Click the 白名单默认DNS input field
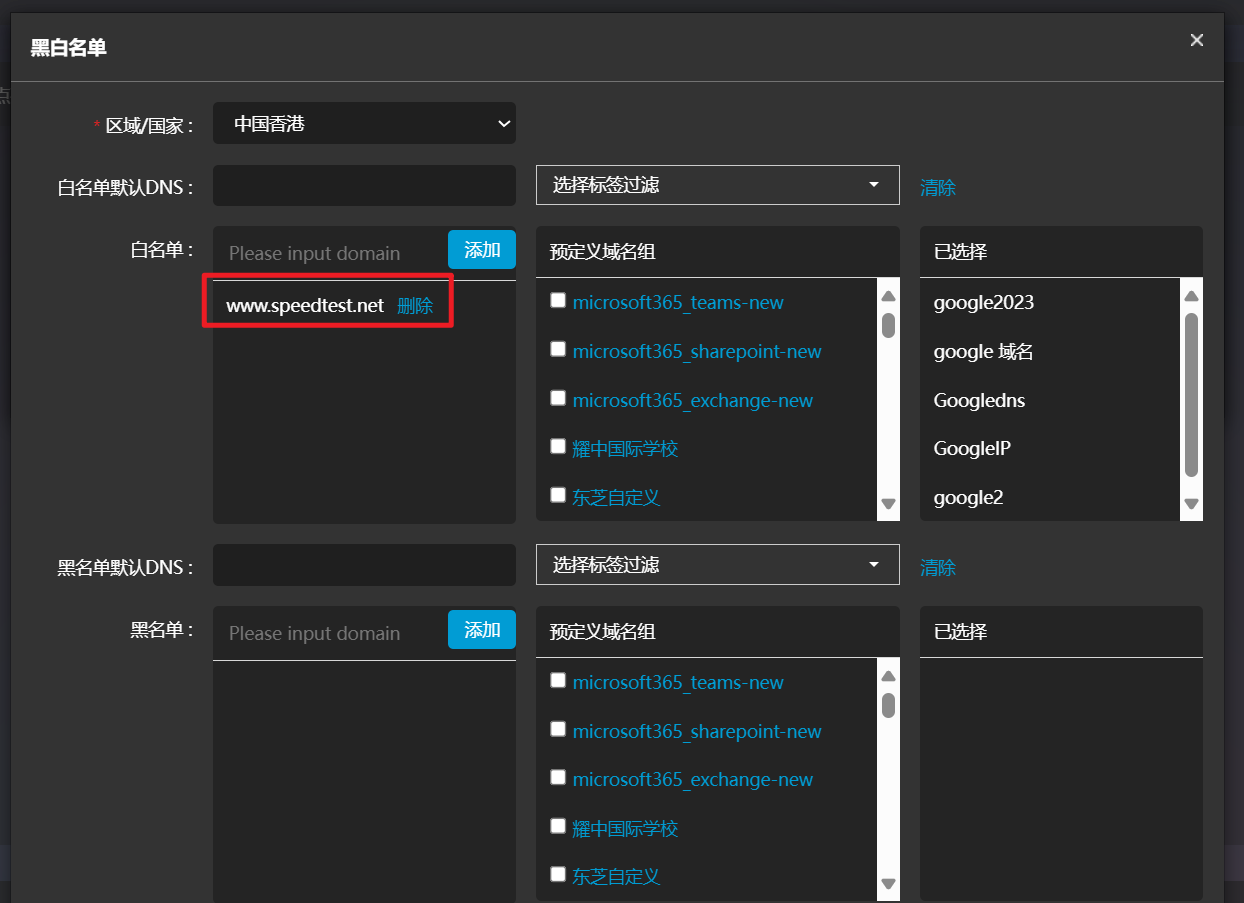Image resolution: width=1244 pixels, height=903 pixels. 364,186
